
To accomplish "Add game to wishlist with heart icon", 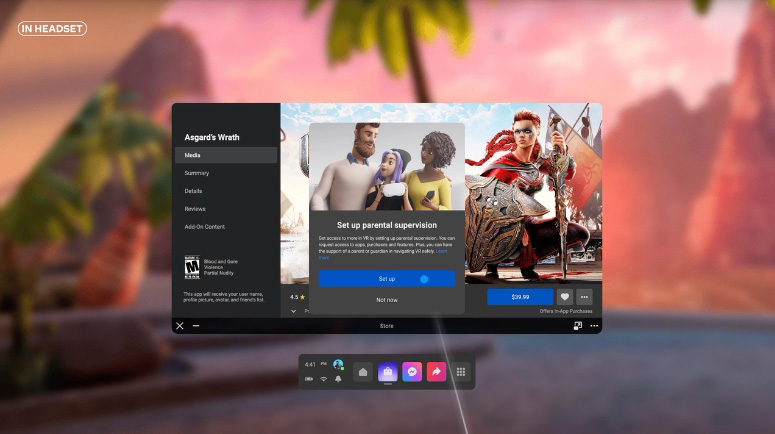I will (564, 297).
